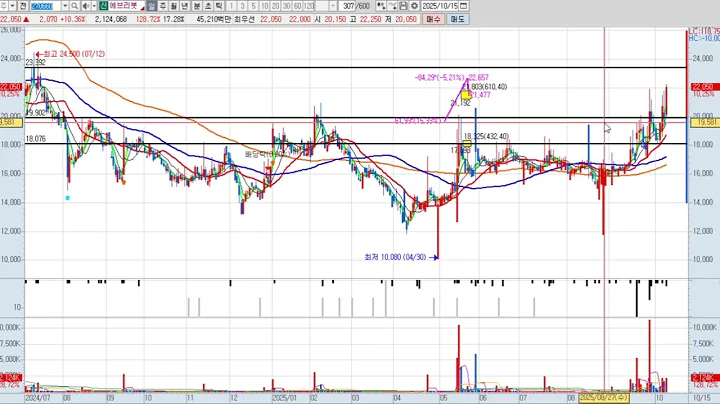Click the sound speaker icon
The height and width of the screenshot is (404, 720).
point(86,6)
